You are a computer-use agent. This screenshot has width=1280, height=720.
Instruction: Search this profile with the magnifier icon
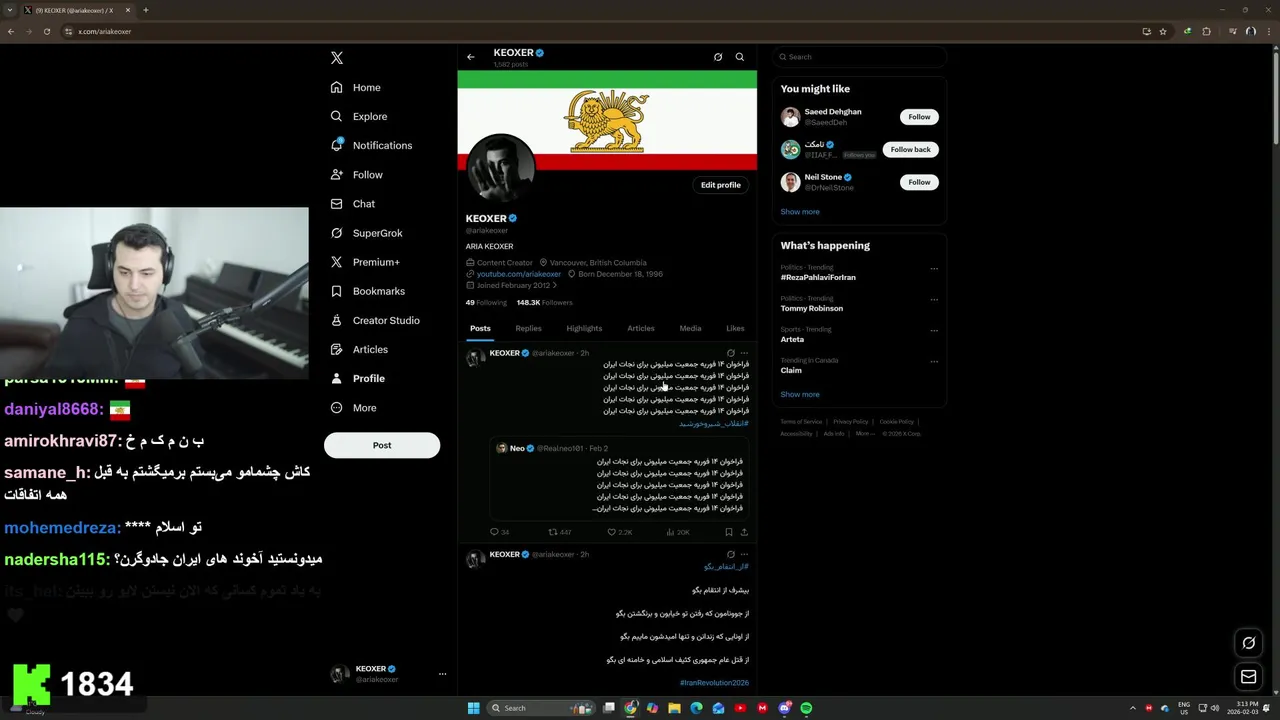[740, 57]
